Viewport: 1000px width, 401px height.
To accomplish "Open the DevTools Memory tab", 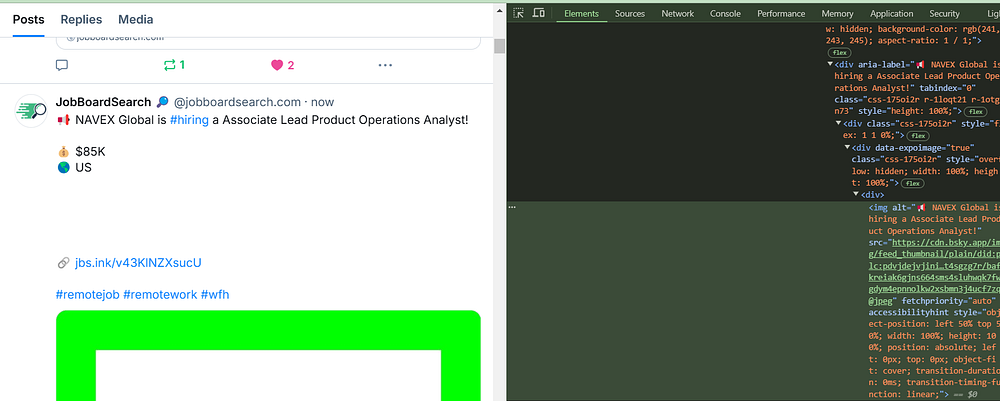I will (837, 13).
